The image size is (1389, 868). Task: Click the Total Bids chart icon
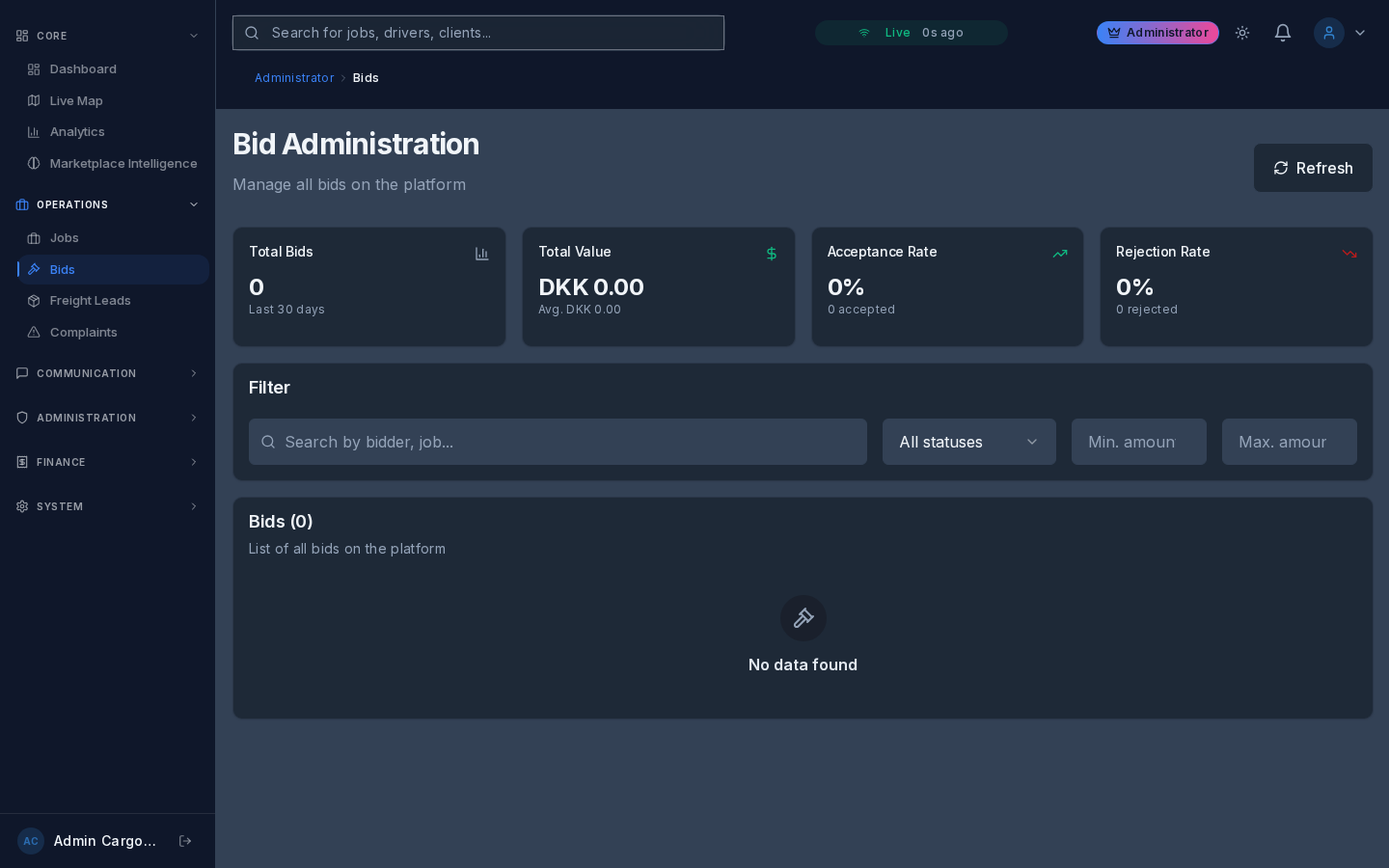tap(482, 254)
